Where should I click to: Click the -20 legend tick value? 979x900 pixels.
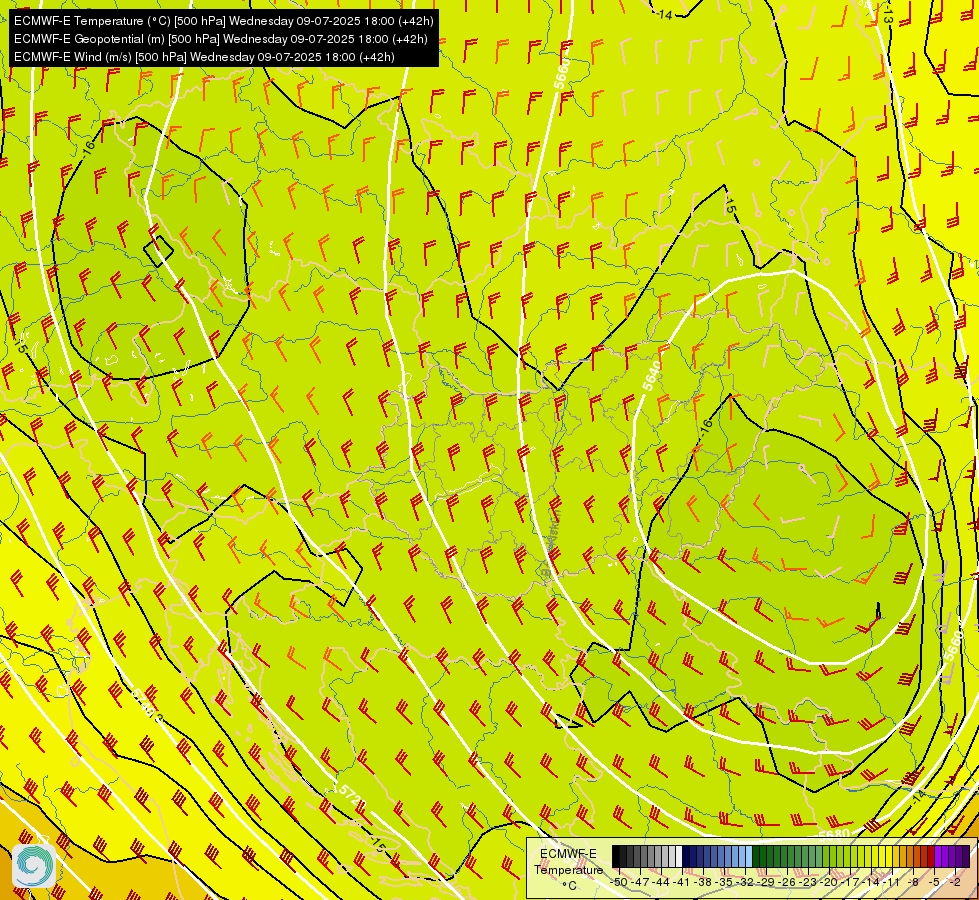point(831,882)
